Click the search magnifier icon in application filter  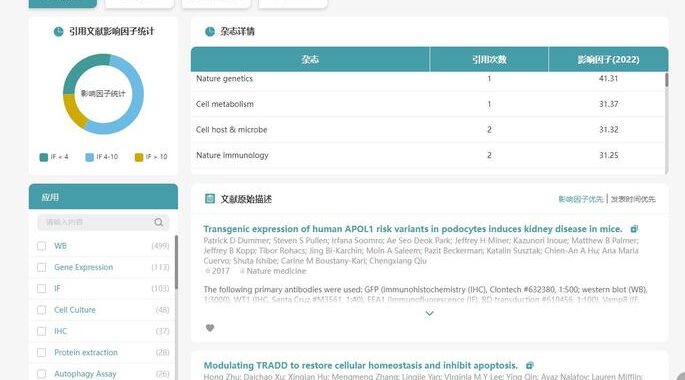(159, 222)
